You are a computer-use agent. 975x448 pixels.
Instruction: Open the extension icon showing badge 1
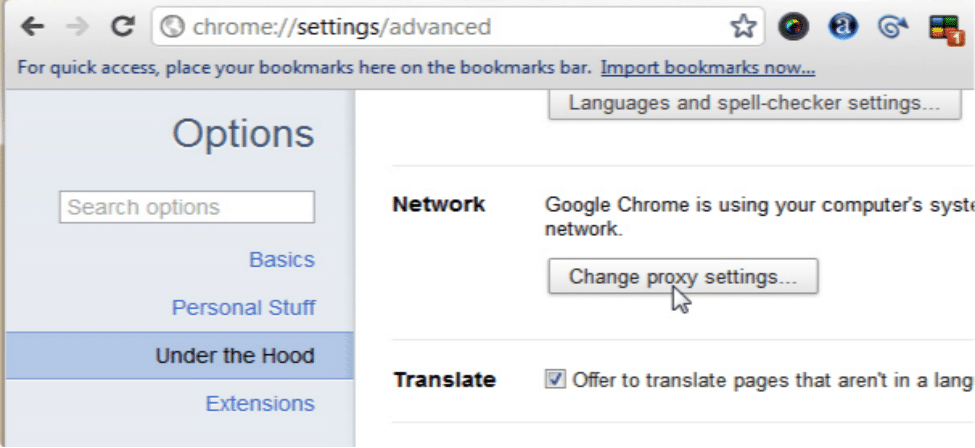tap(943, 29)
